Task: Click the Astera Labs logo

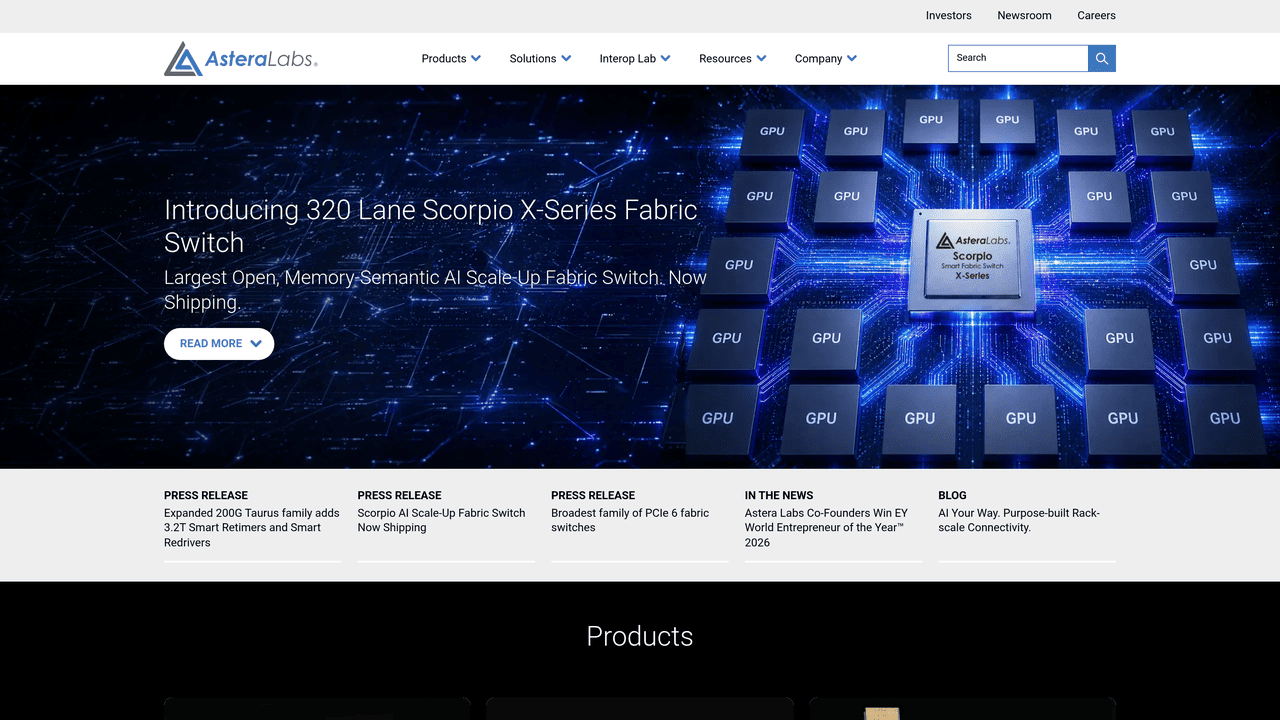Action: click(x=241, y=59)
